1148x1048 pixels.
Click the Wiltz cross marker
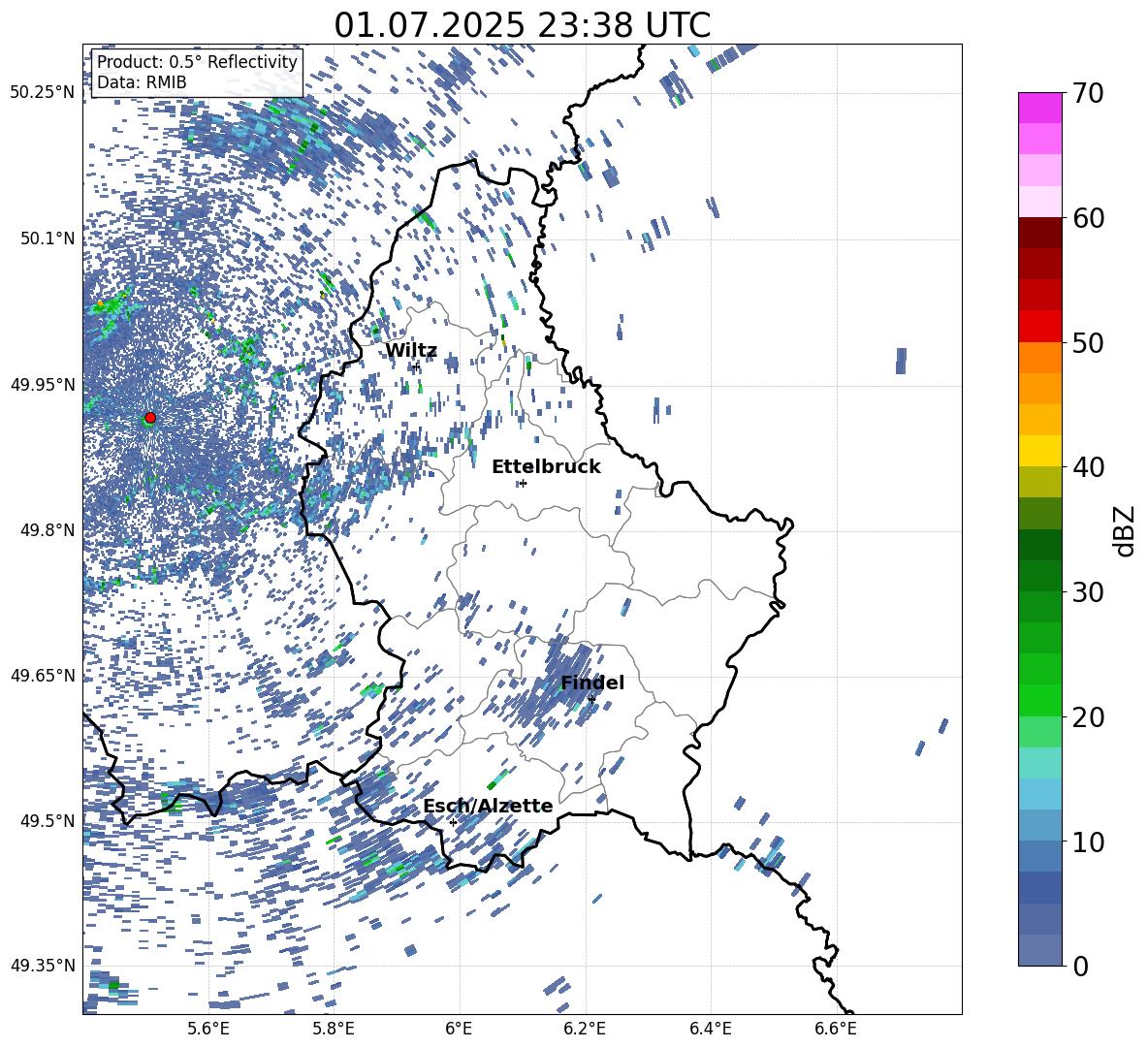[x=416, y=365]
